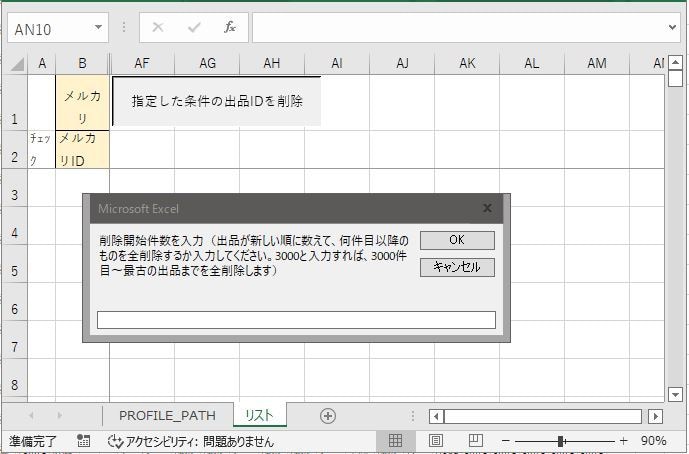Click the Name Box showing AN10
Viewport: 689px width, 454px height.
[49, 29]
